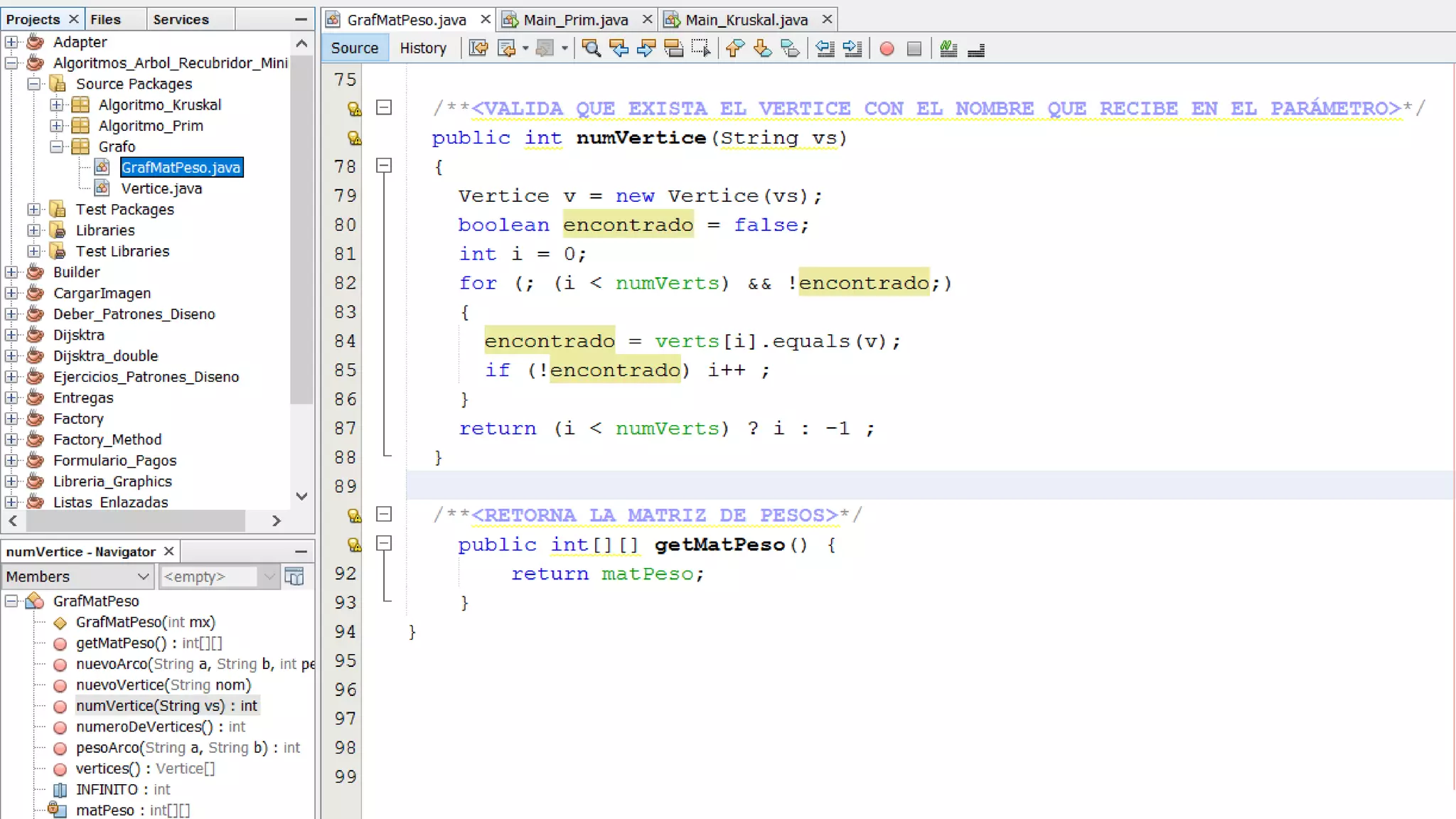Click the History view button
The width and height of the screenshot is (1456, 819).
click(x=423, y=48)
